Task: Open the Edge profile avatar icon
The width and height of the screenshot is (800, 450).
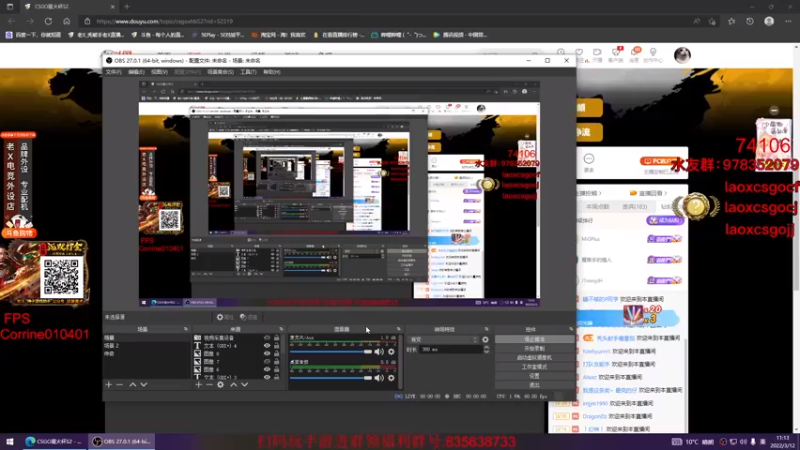Action: [x=769, y=21]
